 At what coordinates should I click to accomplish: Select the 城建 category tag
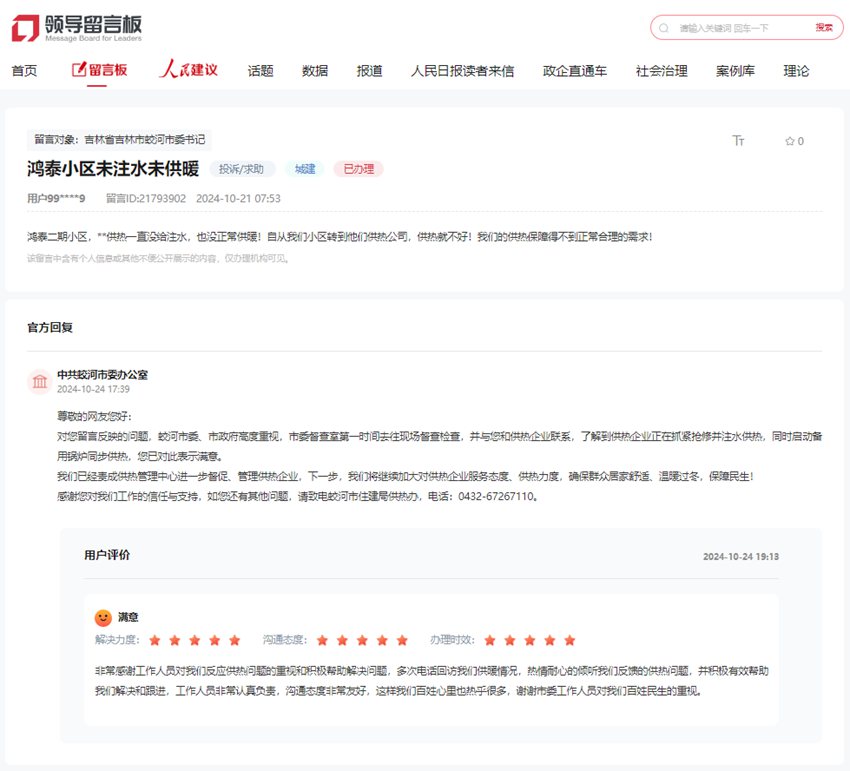pyautogui.click(x=304, y=168)
